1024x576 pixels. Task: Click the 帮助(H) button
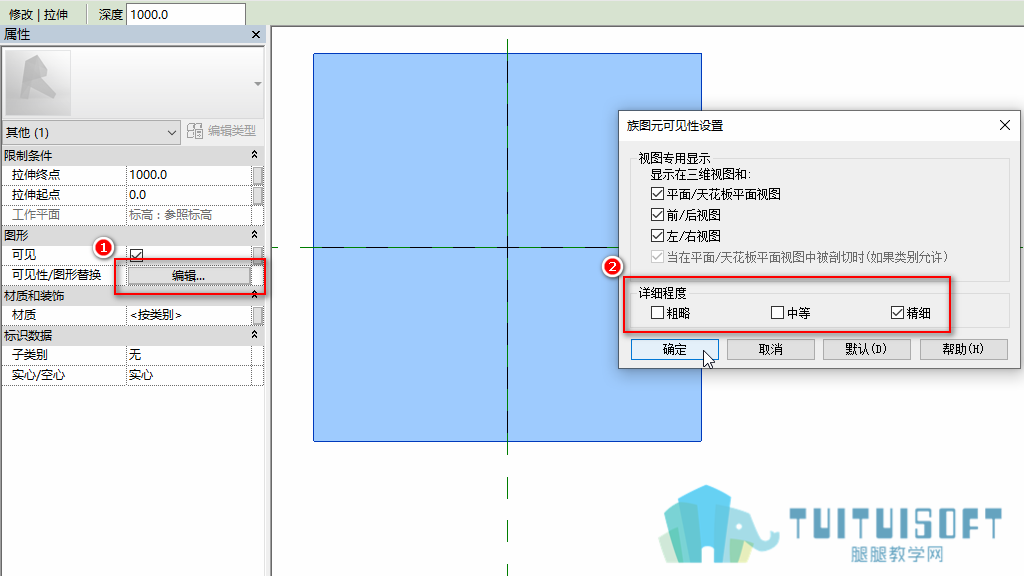[963, 349]
